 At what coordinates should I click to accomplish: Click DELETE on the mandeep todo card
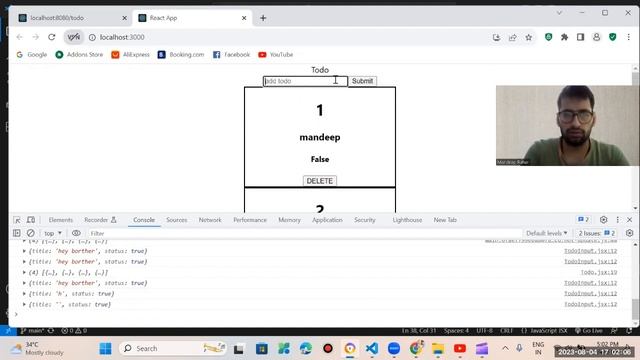tap(320, 181)
